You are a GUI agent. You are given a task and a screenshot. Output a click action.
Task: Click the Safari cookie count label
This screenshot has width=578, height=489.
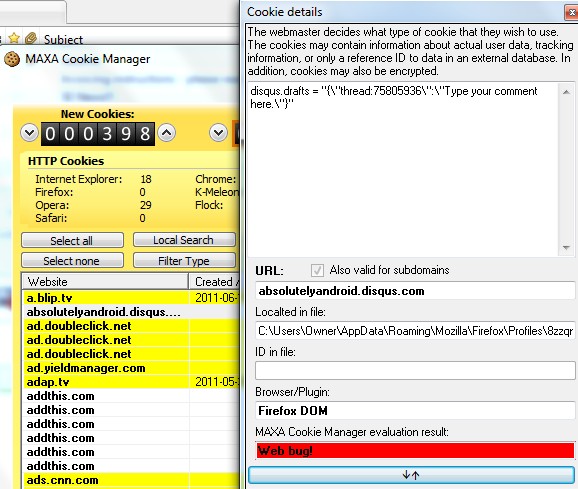click(x=51, y=218)
